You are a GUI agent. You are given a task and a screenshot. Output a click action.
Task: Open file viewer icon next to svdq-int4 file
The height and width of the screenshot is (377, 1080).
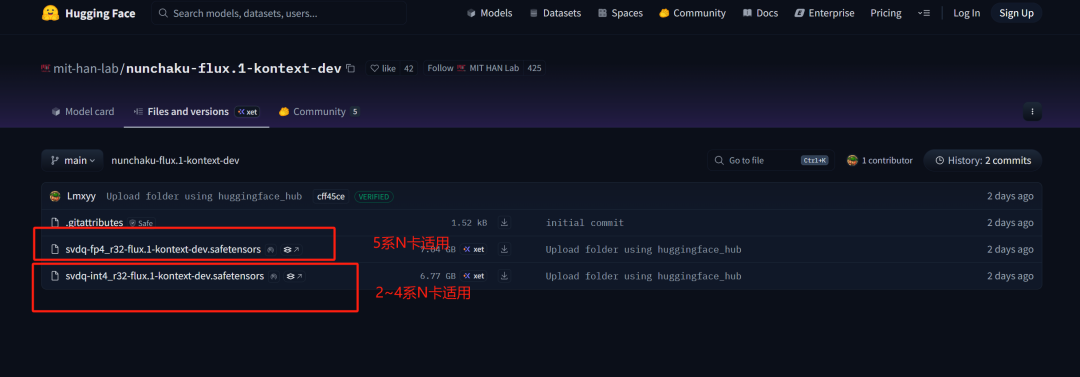pyautogui.click(x=295, y=276)
